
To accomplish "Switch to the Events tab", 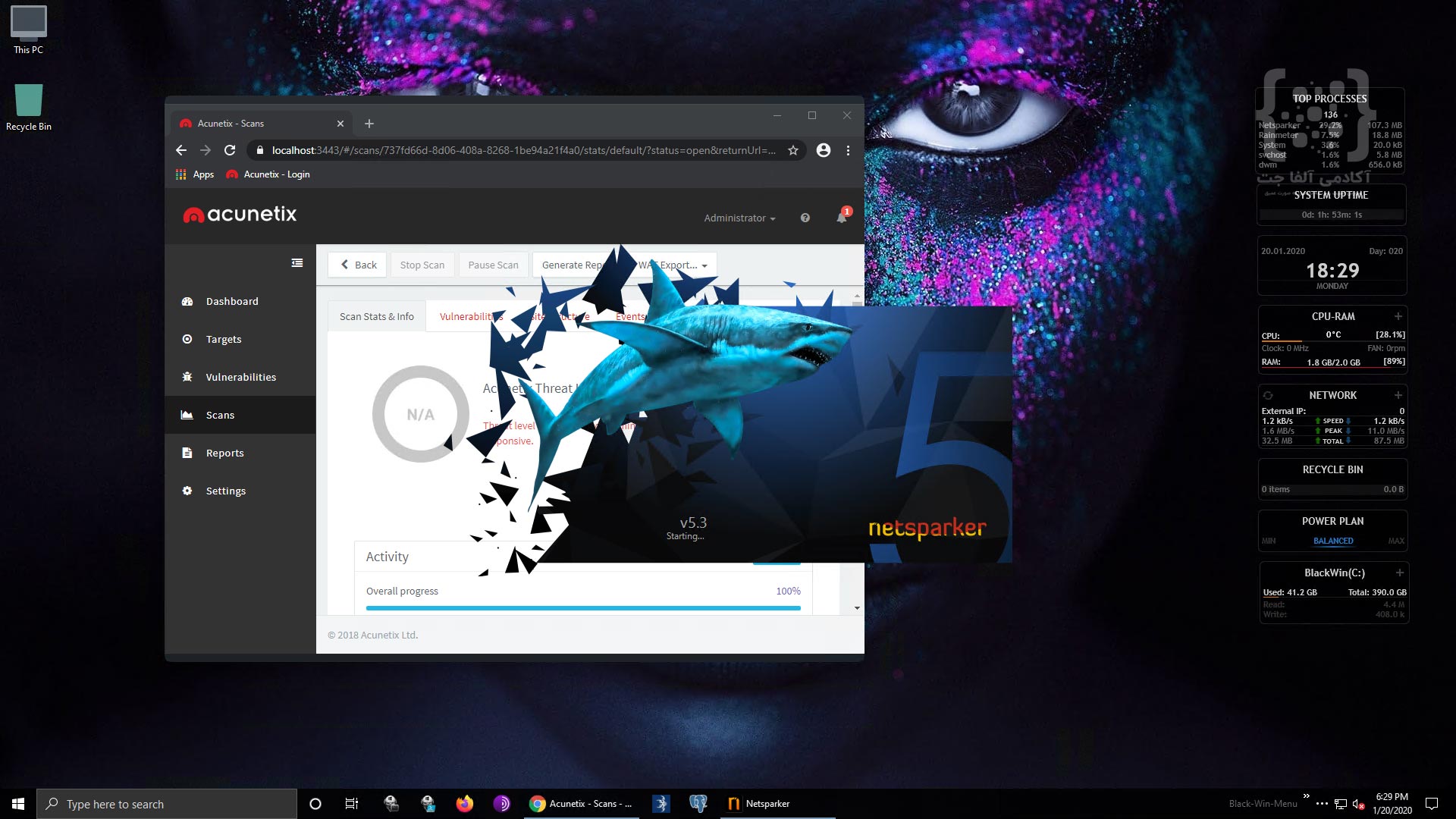I will [630, 316].
